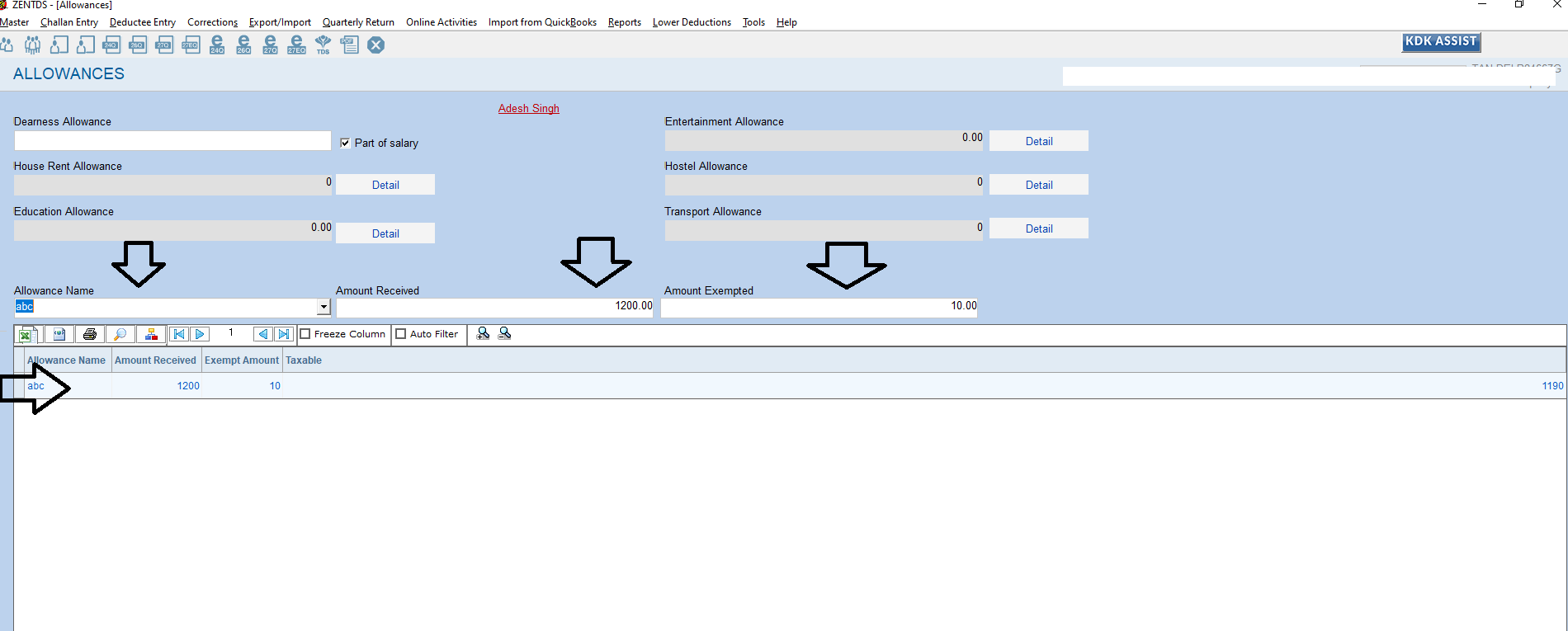Image resolution: width=1568 pixels, height=631 pixels.
Task: Launch the e-return 27EQ icon
Action: (x=296, y=45)
